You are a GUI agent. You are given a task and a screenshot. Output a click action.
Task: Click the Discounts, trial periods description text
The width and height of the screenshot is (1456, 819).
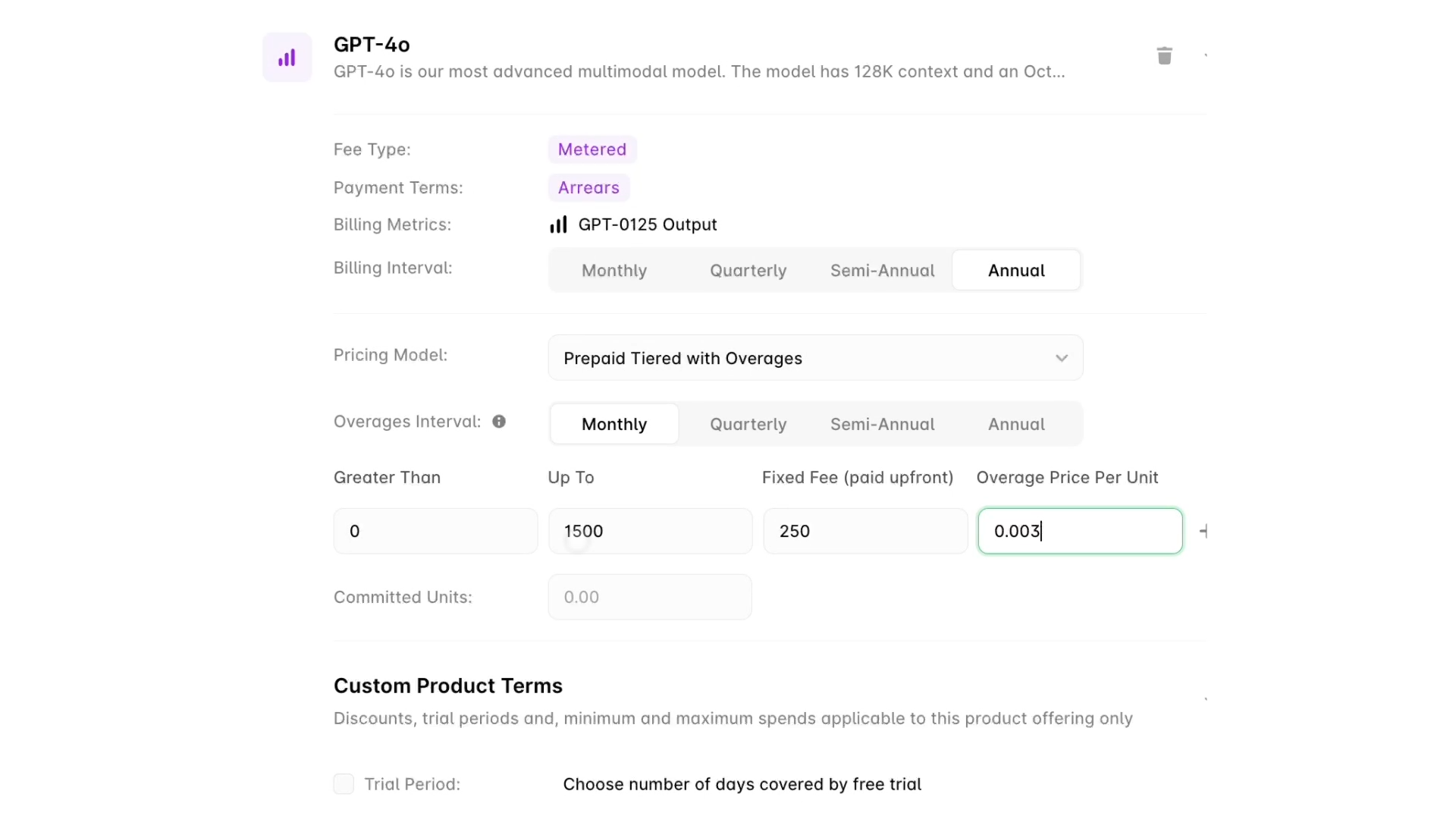[733, 718]
